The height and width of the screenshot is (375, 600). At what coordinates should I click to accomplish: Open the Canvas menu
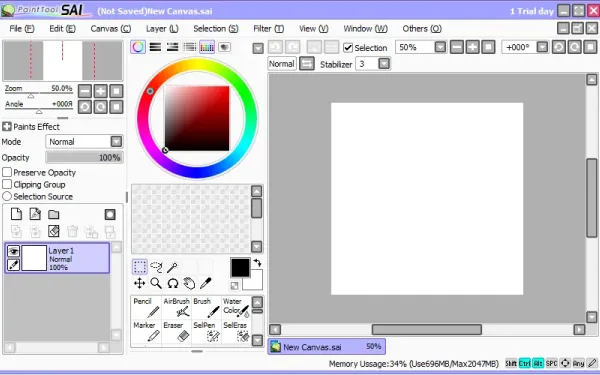click(111, 29)
